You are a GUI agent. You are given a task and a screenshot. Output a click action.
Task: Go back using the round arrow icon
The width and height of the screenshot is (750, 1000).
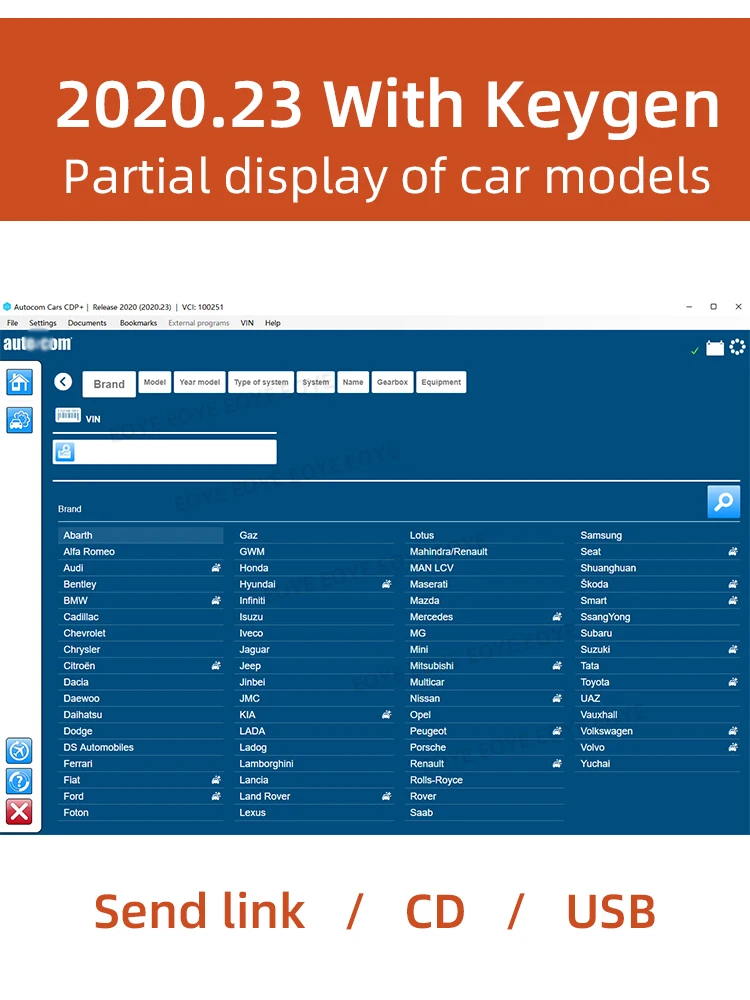coord(63,381)
